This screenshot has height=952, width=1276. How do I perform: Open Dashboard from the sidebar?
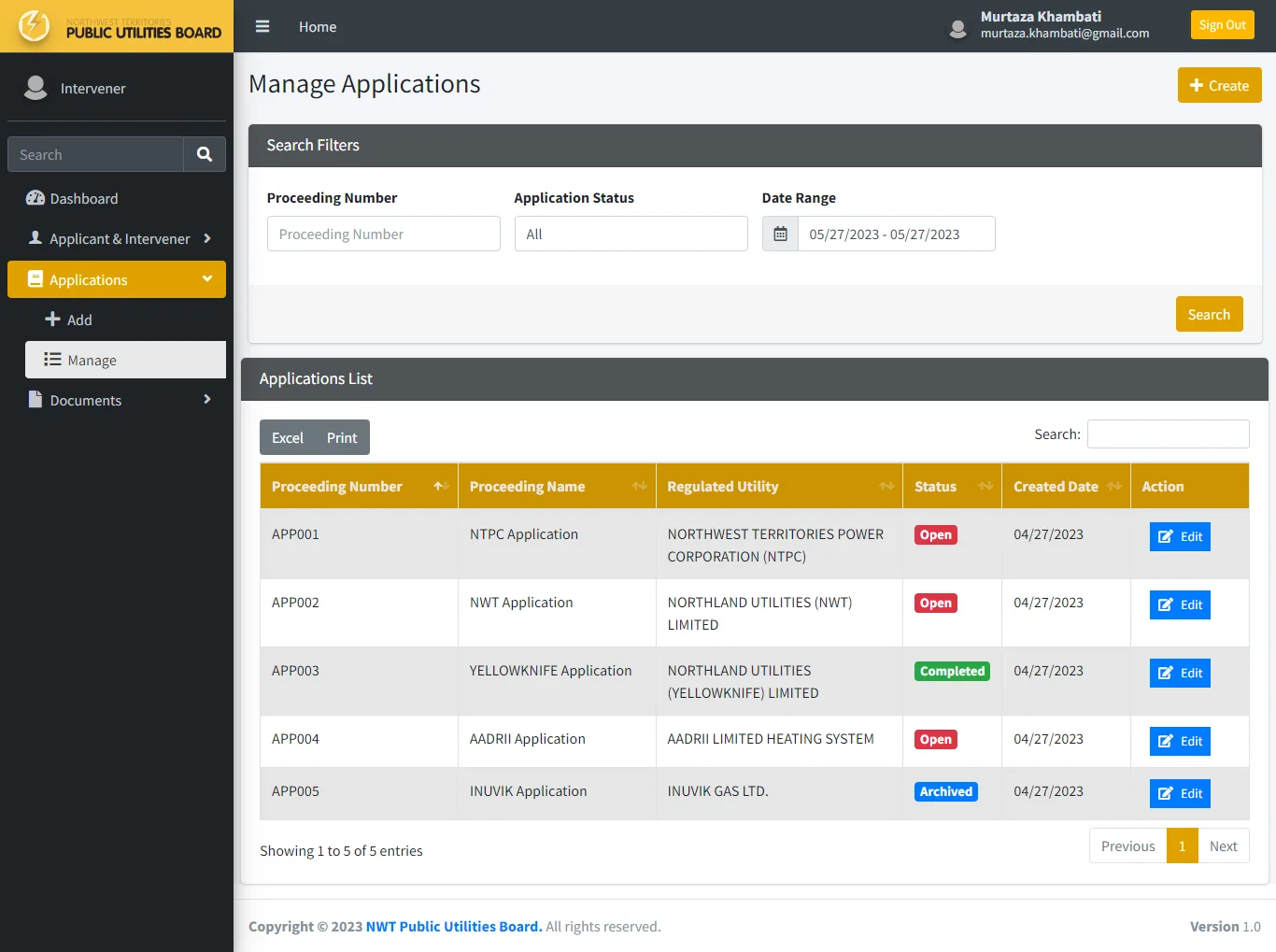pyautogui.click(x=84, y=198)
